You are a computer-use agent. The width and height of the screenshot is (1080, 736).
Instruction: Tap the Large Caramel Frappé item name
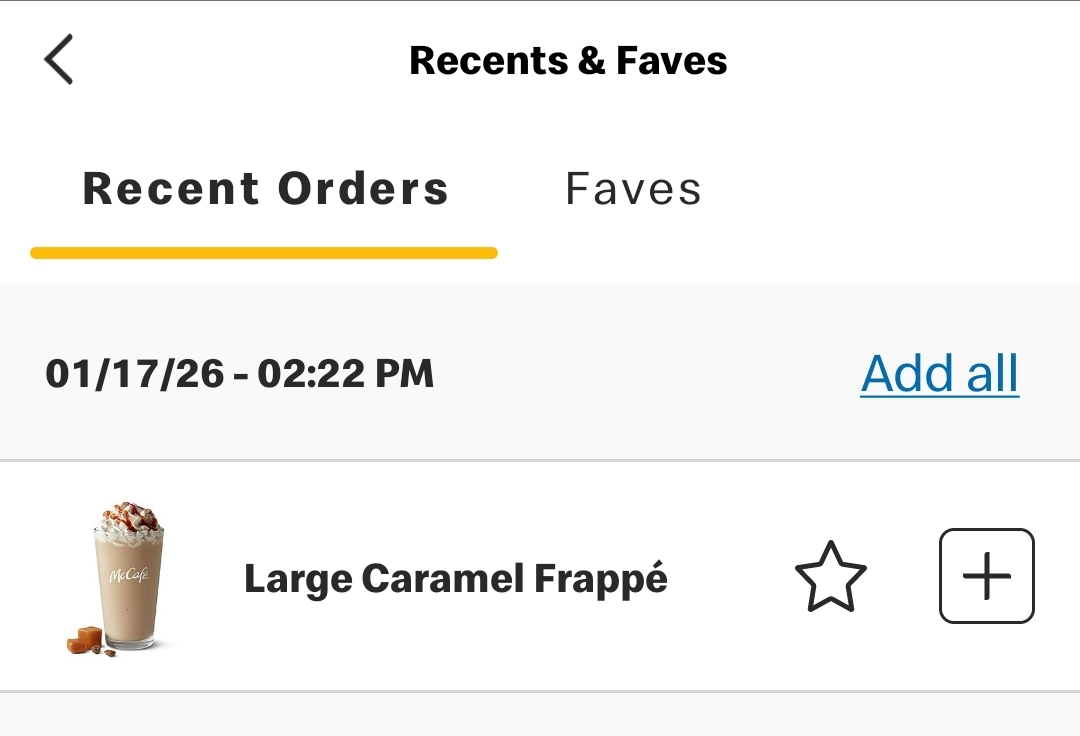(x=455, y=578)
